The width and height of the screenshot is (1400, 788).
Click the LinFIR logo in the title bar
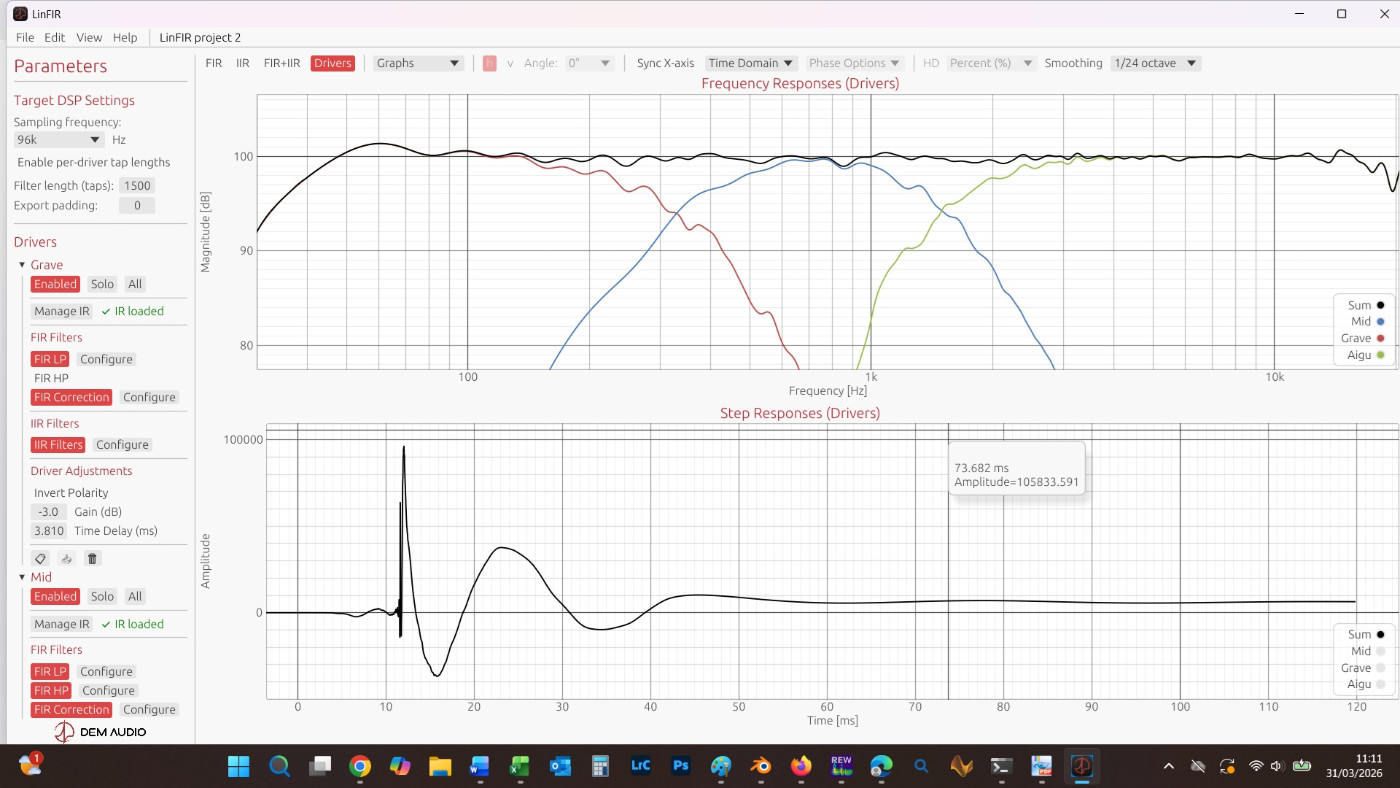click(x=20, y=13)
